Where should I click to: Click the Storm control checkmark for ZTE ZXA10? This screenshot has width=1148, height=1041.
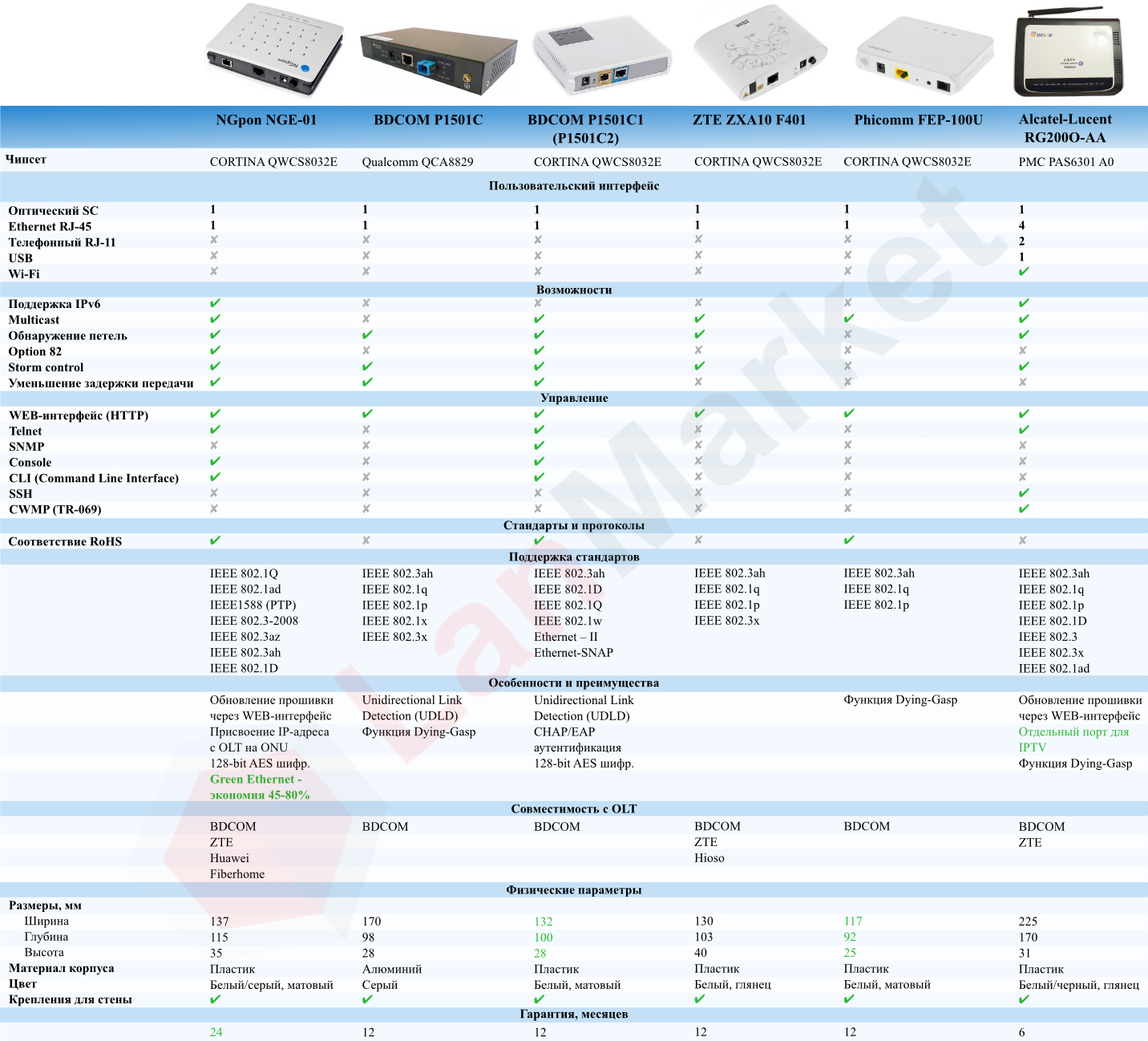(x=699, y=367)
